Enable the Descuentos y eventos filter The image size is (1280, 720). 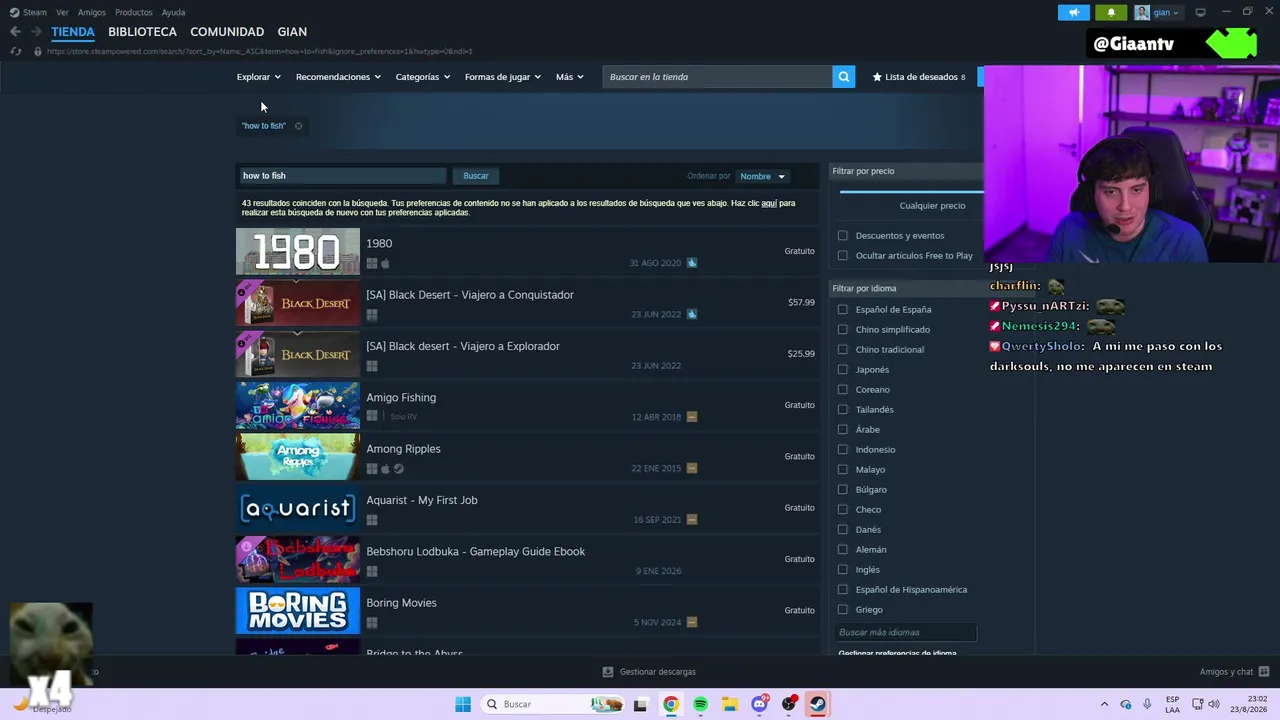pos(843,236)
